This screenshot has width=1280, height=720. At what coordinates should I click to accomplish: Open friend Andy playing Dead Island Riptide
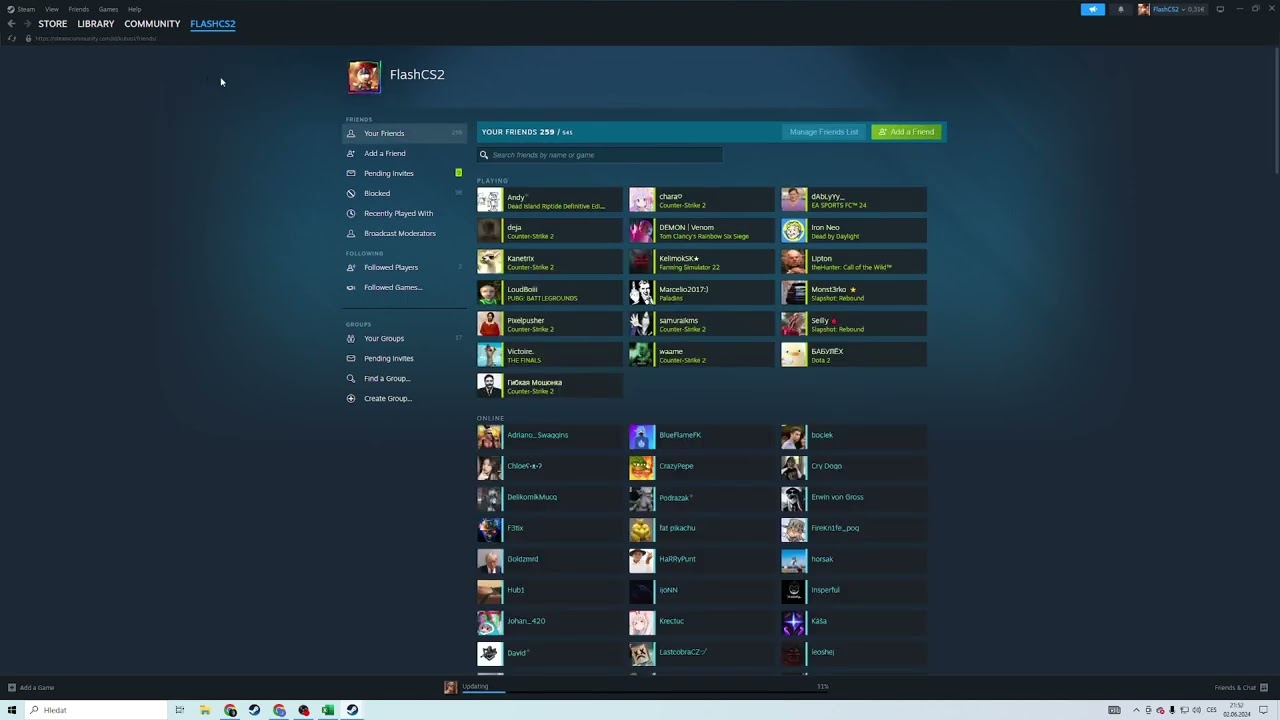[x=549, y=201]
